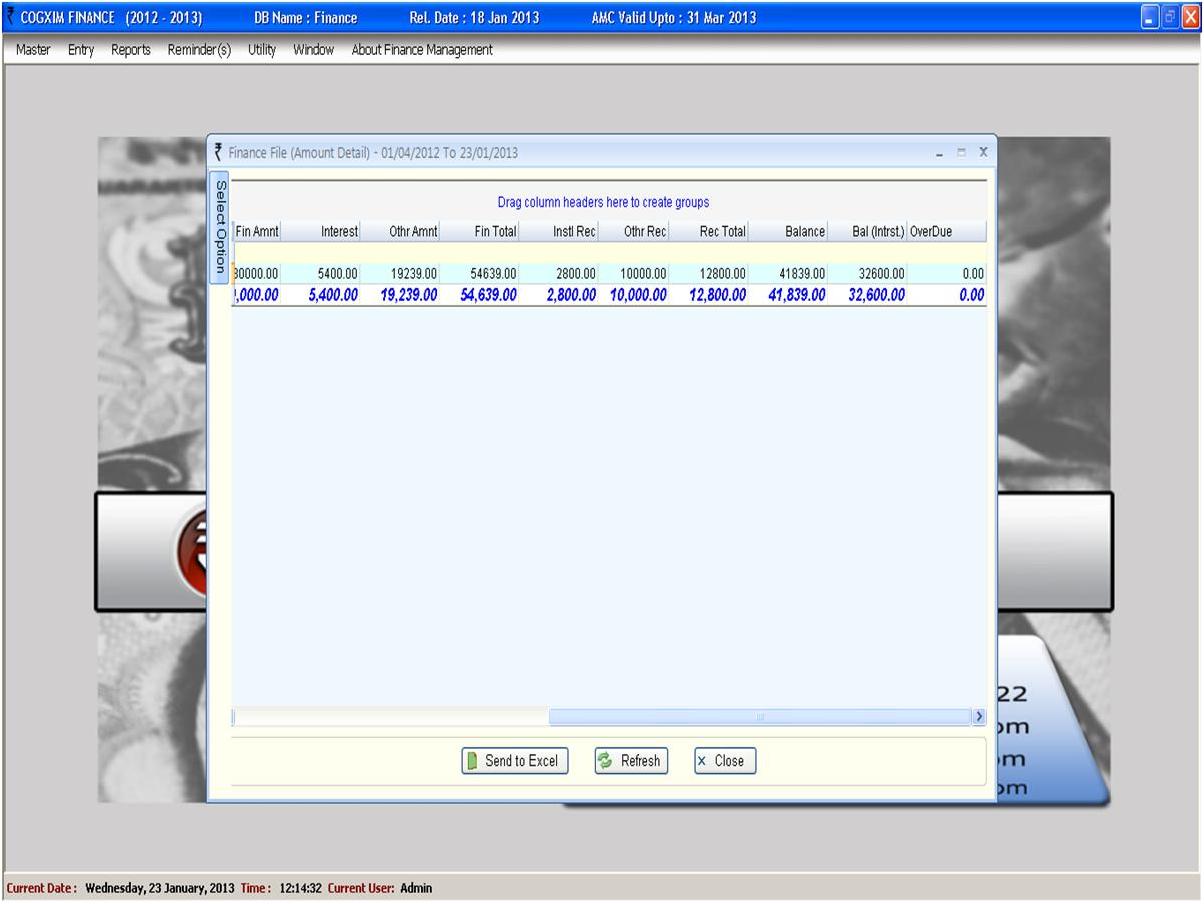Click the Current User Admin status text

[x=380, y=888]
